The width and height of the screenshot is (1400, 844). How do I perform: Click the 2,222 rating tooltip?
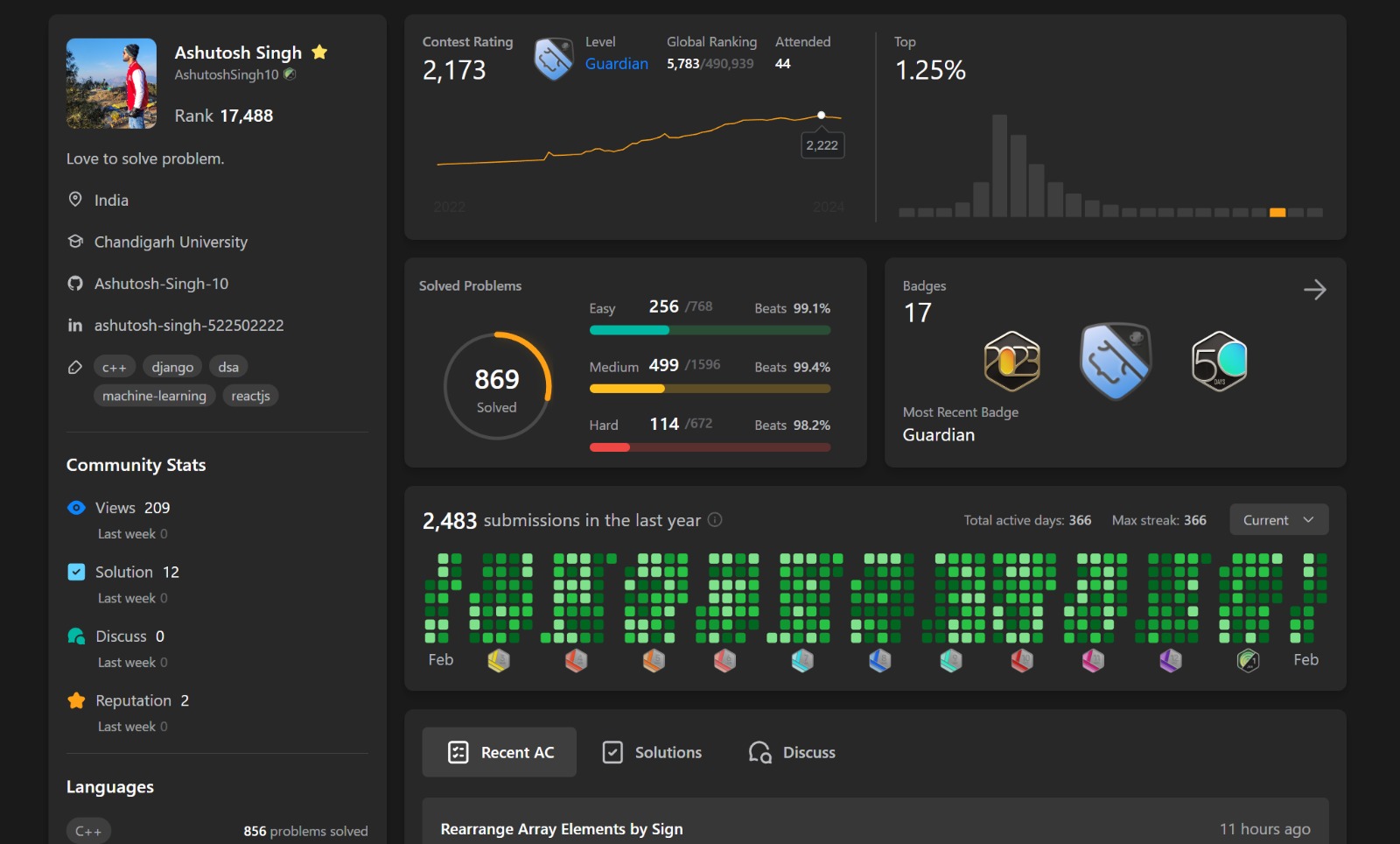click(822, 145)
